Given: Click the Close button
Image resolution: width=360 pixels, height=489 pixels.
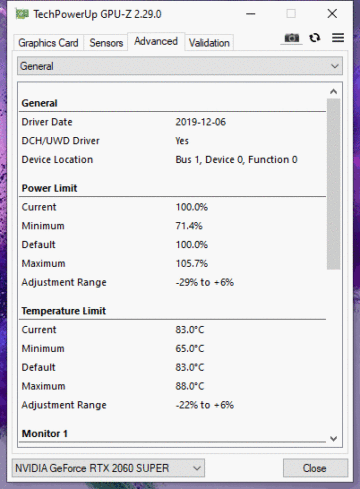Looking at the screenshot, I should point(315,468).
